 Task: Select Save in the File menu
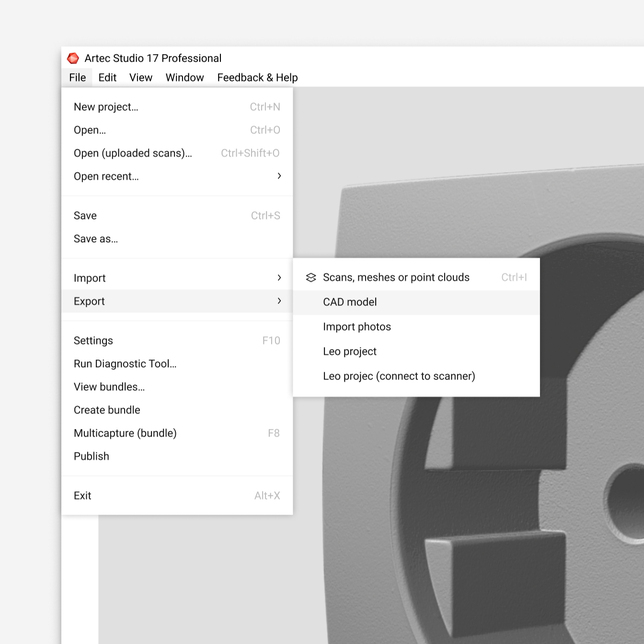click(177, 216)
